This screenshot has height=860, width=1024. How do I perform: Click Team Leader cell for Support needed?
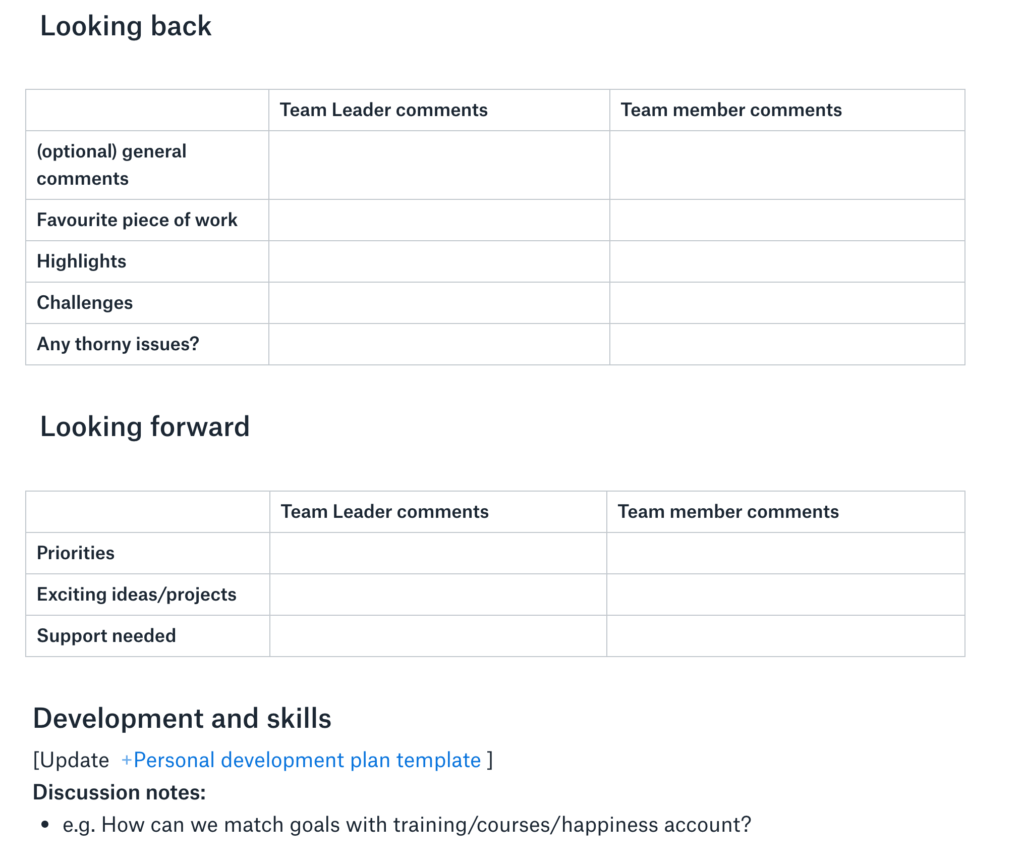438,636
